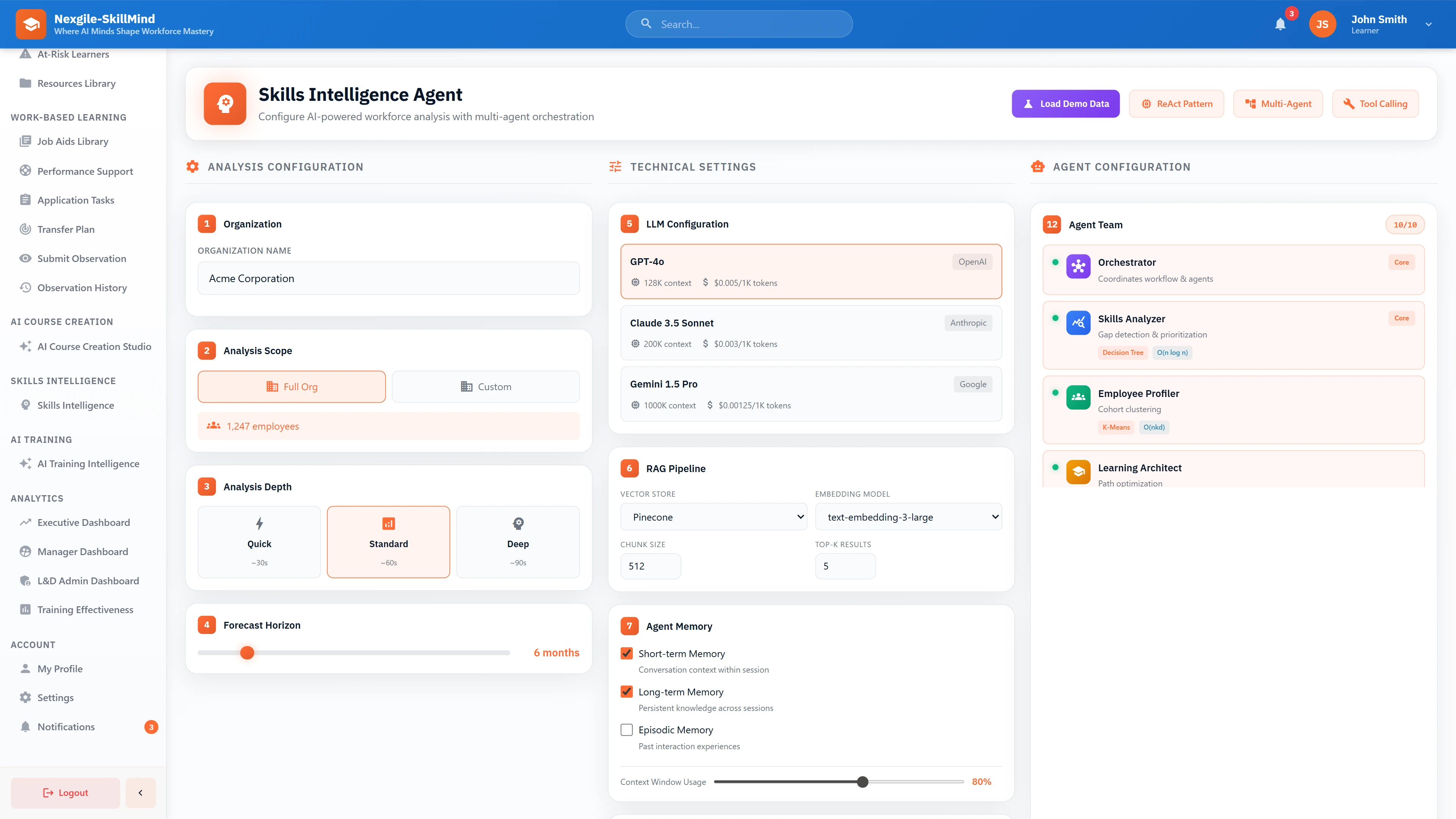Select the ReAct Pattern option
Image resolution: width=1456 pixels, height=819 pixels.
pyautogui.click(x=1176, y=104)
